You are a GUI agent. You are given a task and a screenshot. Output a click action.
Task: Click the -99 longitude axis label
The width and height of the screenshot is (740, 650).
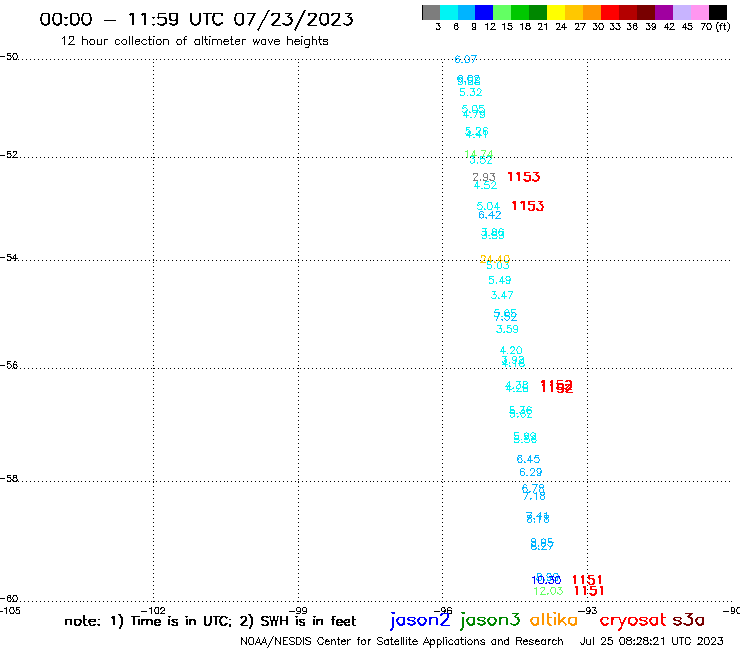298,610
